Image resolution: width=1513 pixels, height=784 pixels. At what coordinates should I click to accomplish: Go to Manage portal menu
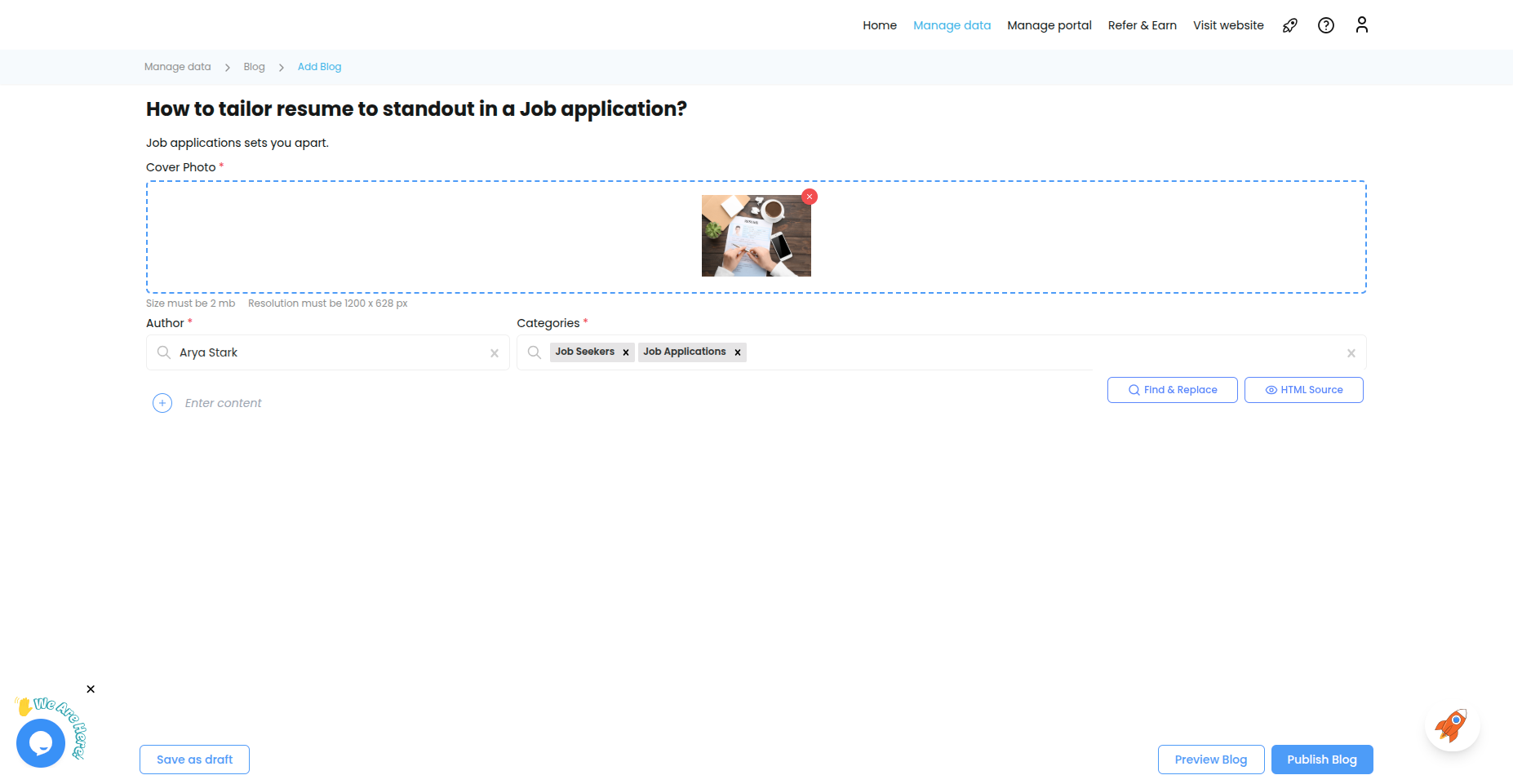coord(1049,25)
